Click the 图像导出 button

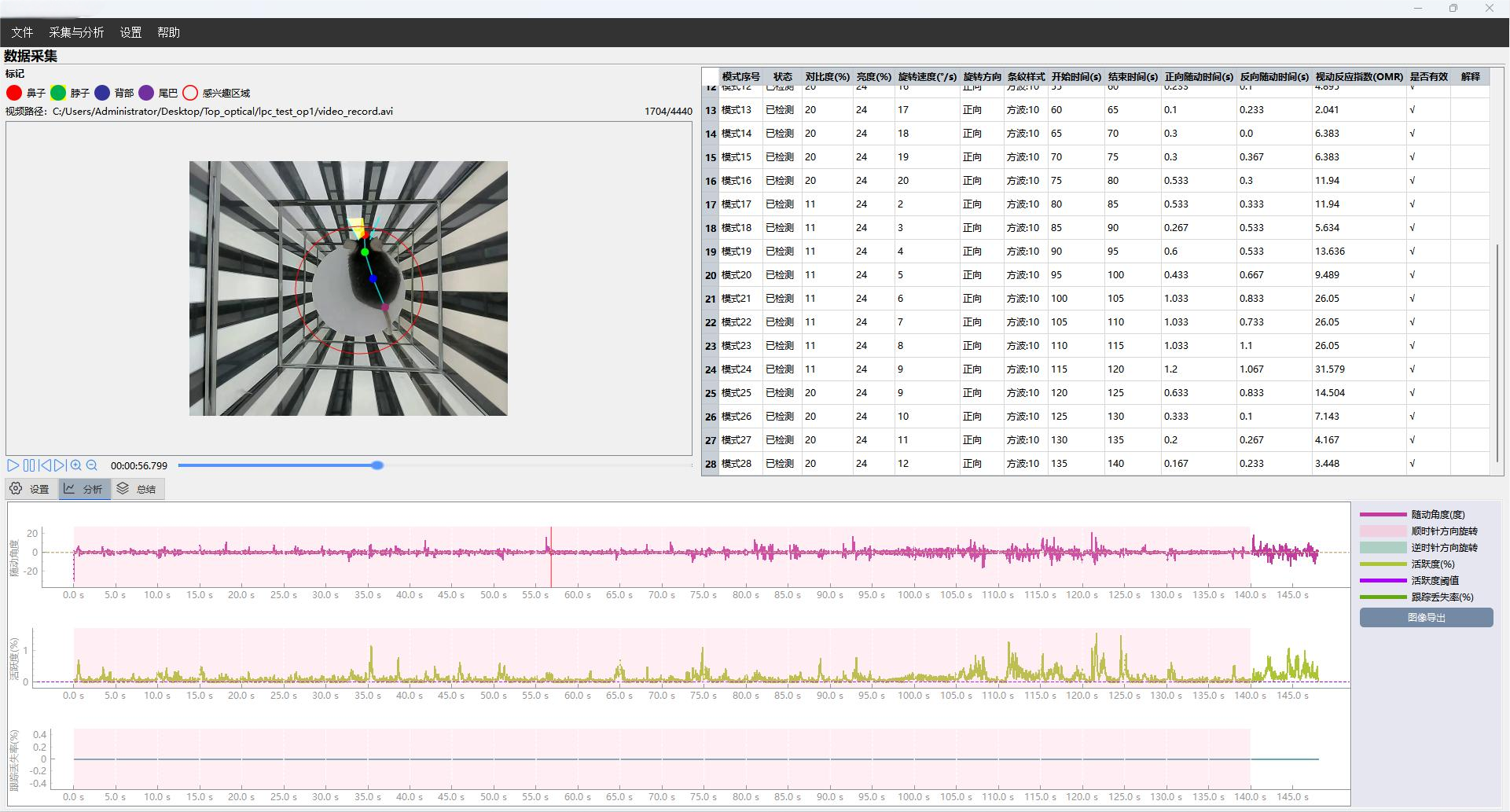[x=1426, y=618]
